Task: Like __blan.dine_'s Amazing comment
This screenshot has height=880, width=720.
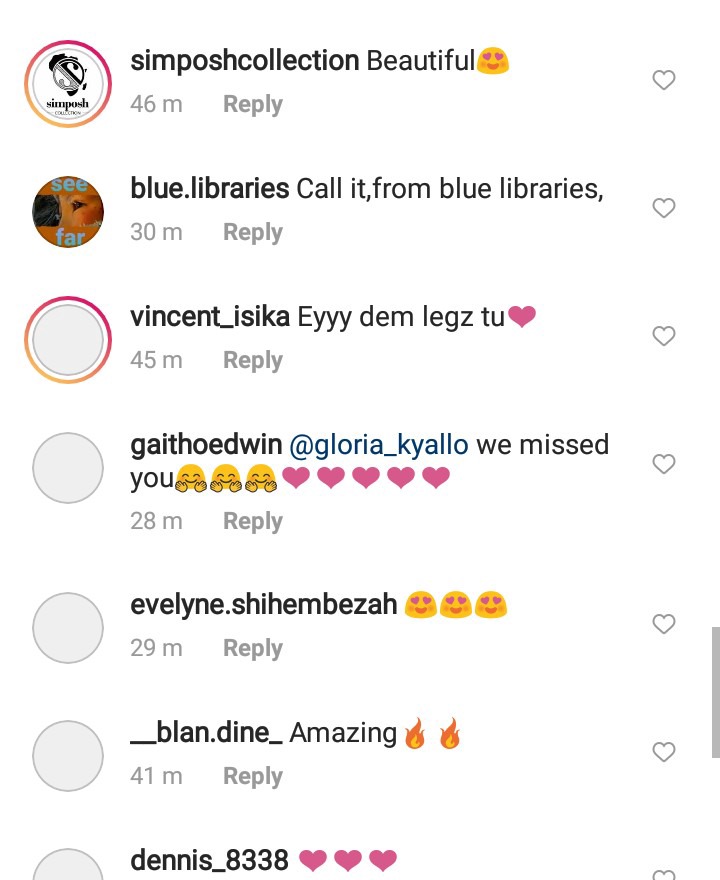Action: point(664,752)
